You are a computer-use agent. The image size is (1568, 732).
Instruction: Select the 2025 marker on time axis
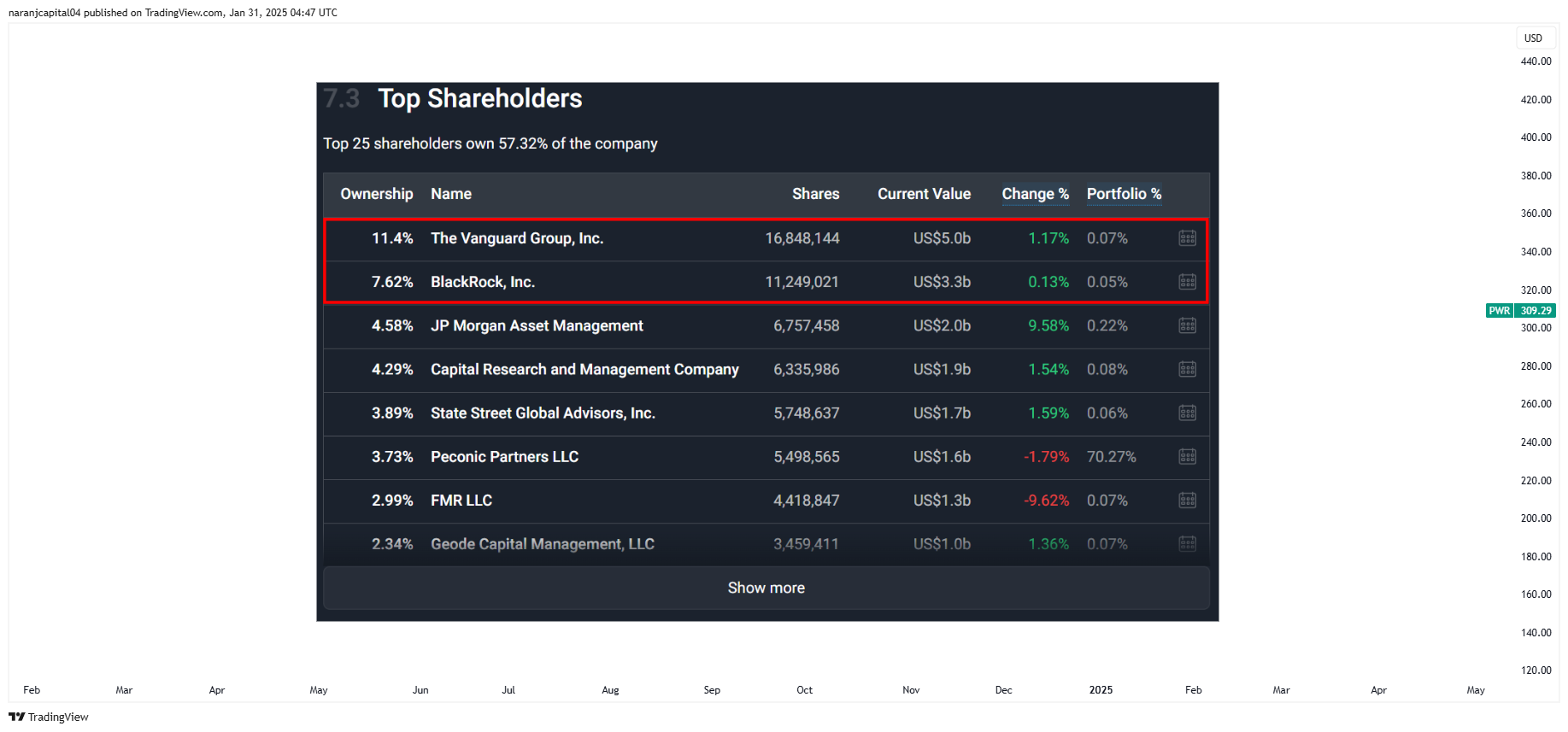tap(1101, 690)
